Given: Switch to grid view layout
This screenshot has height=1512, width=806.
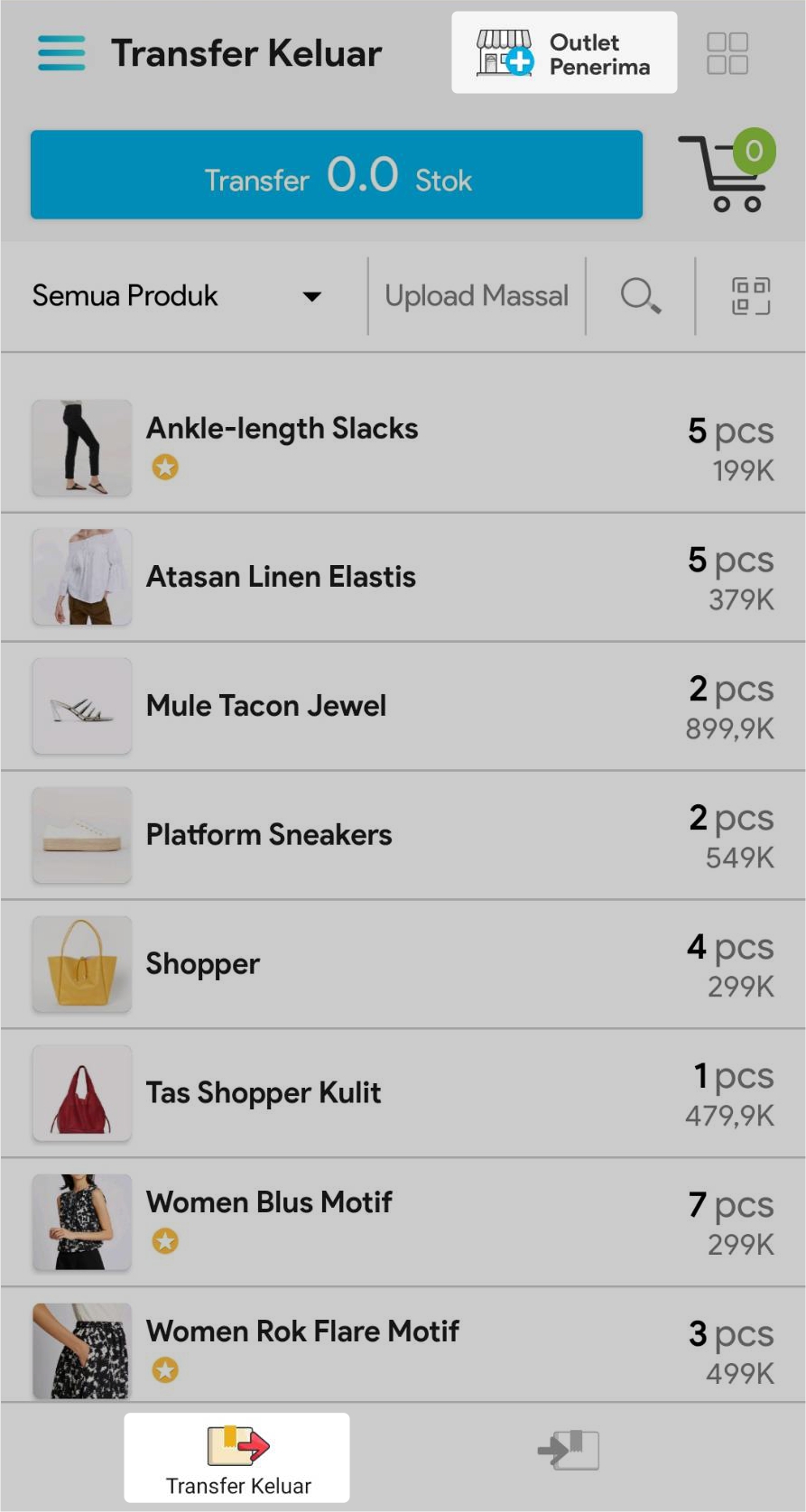Looking at the screenshot, I should click(x=727, y=53).
